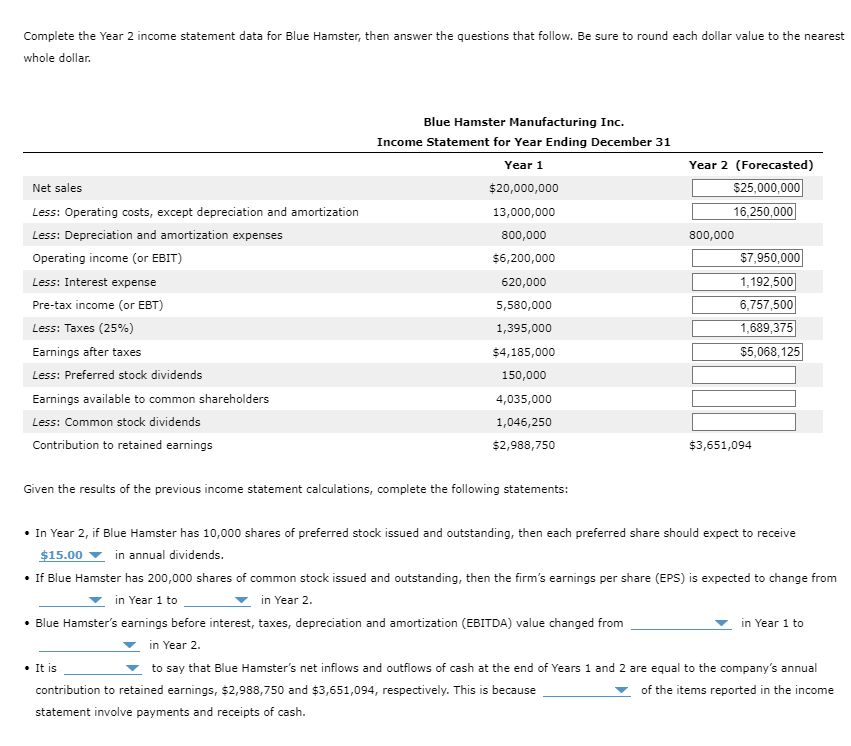Click the Operating income (EBIT) Year 2 field
Viewport: 851px width, 746px height.
tap(745, 258)
